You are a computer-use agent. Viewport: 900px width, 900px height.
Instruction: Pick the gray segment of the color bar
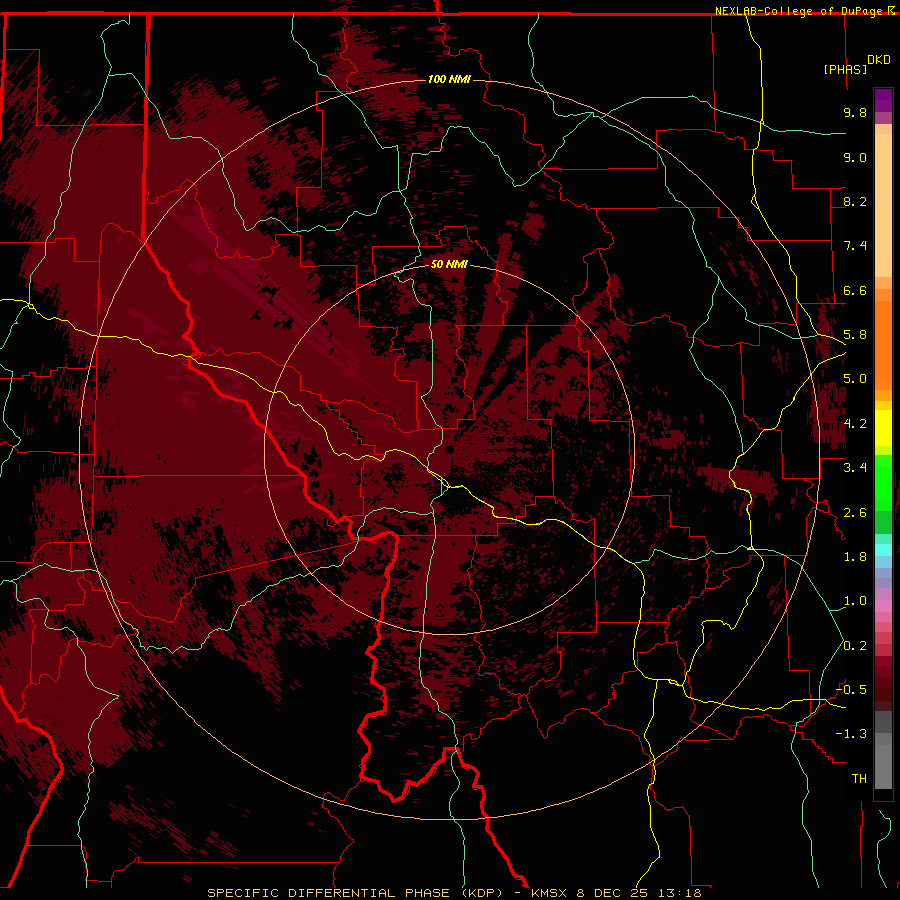(x=883, y=761)
